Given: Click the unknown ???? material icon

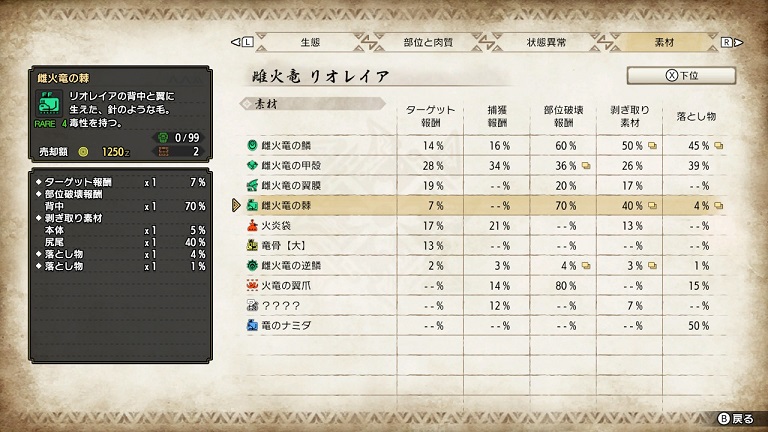Looking at the screenshot, I should [x=252, y=306].
